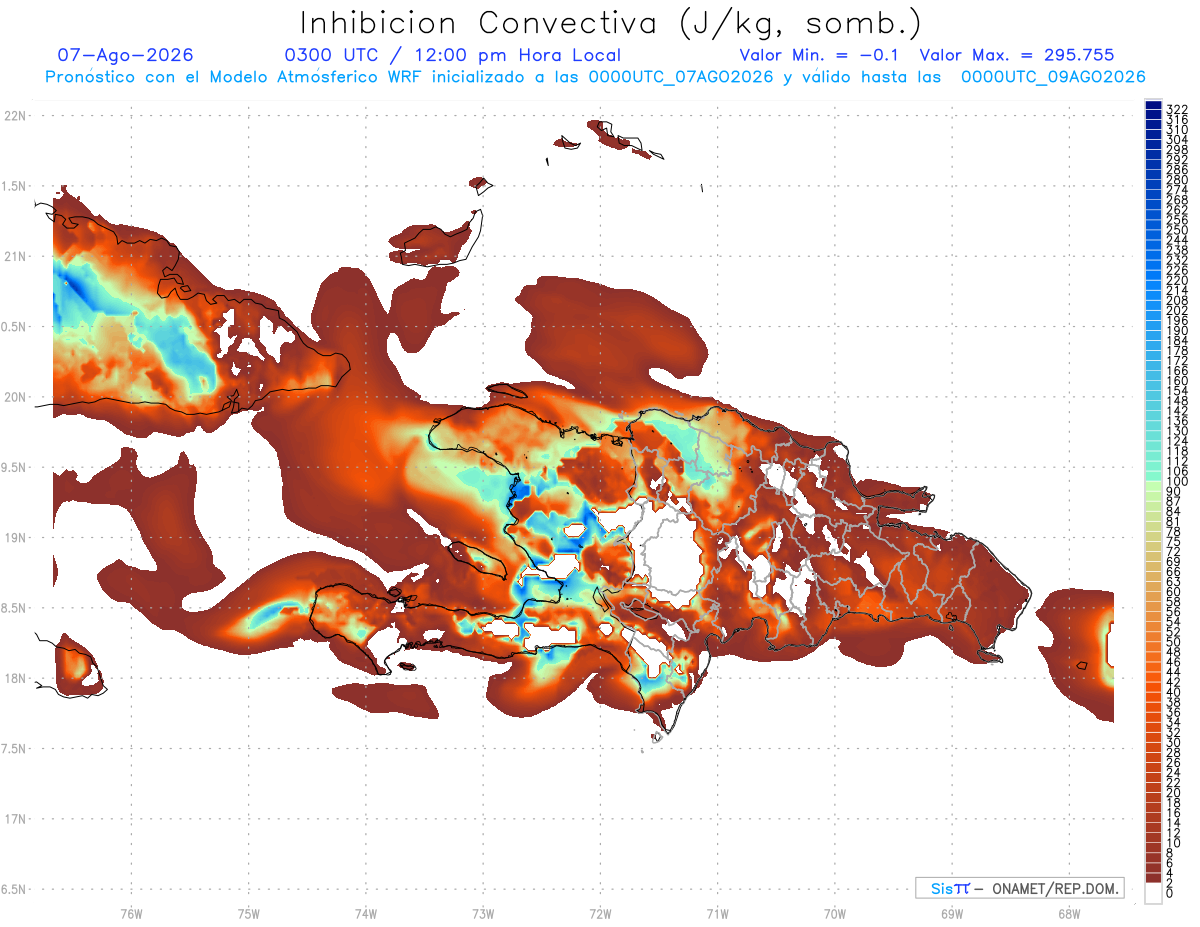Click the '0300 UTC / 12:00 pm Hora Local' time
1200x927 pixels.
click(453, 56)
